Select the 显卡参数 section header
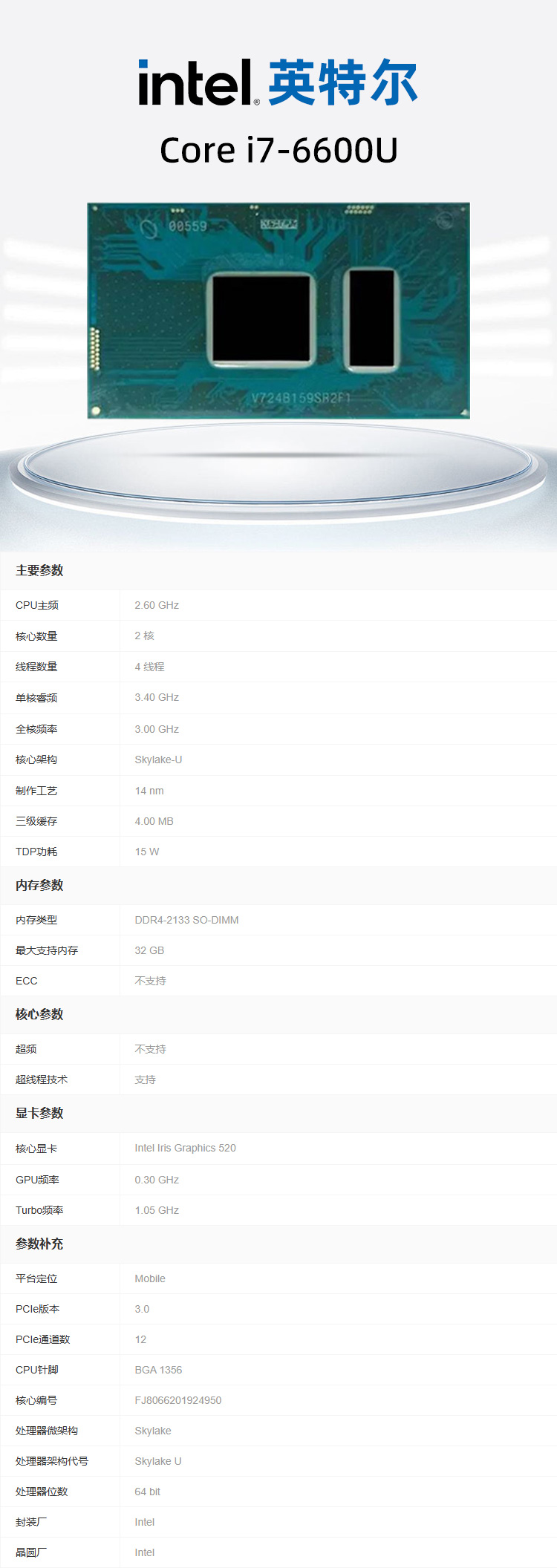 (x=39, y=1113)
